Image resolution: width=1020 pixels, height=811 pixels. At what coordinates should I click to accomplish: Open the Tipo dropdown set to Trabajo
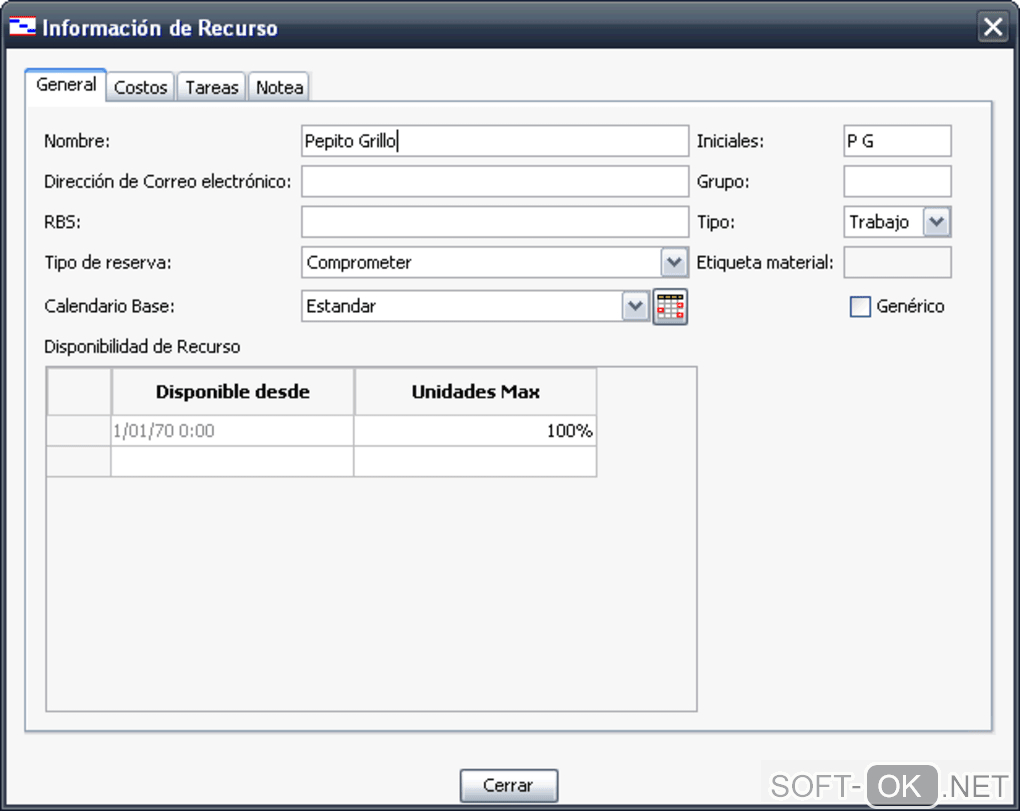pyautogui.click(x=937, y=222)
